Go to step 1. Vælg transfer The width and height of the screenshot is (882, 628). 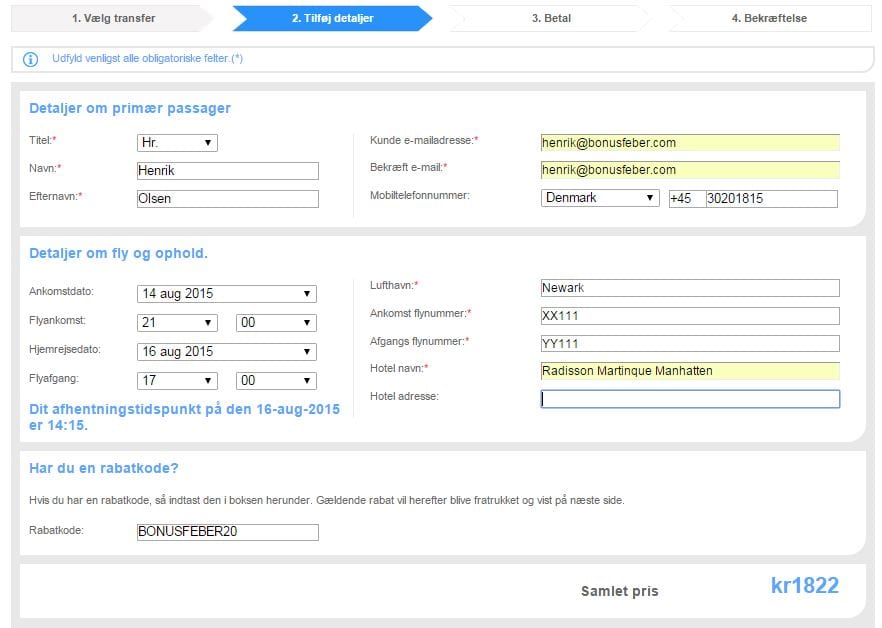click(x=112, y=18)
